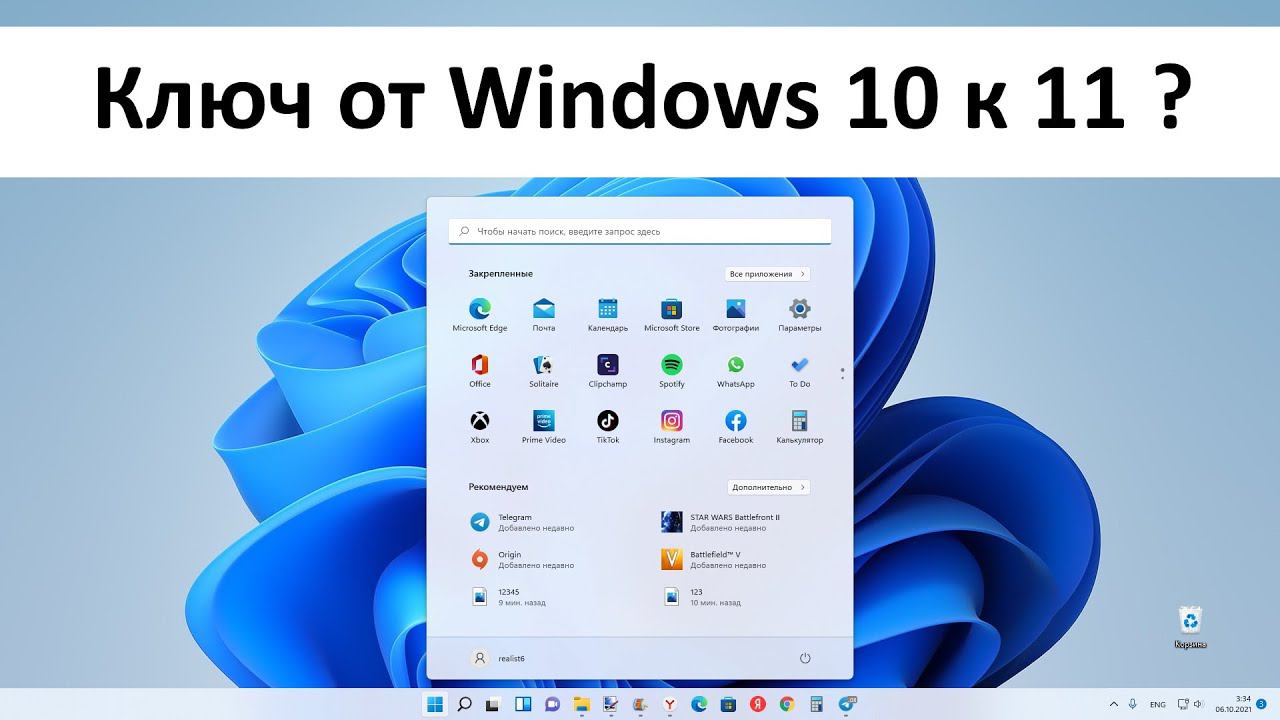The height and width of the screenshot is (720, 1280).
Task: Click the Start menu search field
Action: click(640, 232)
